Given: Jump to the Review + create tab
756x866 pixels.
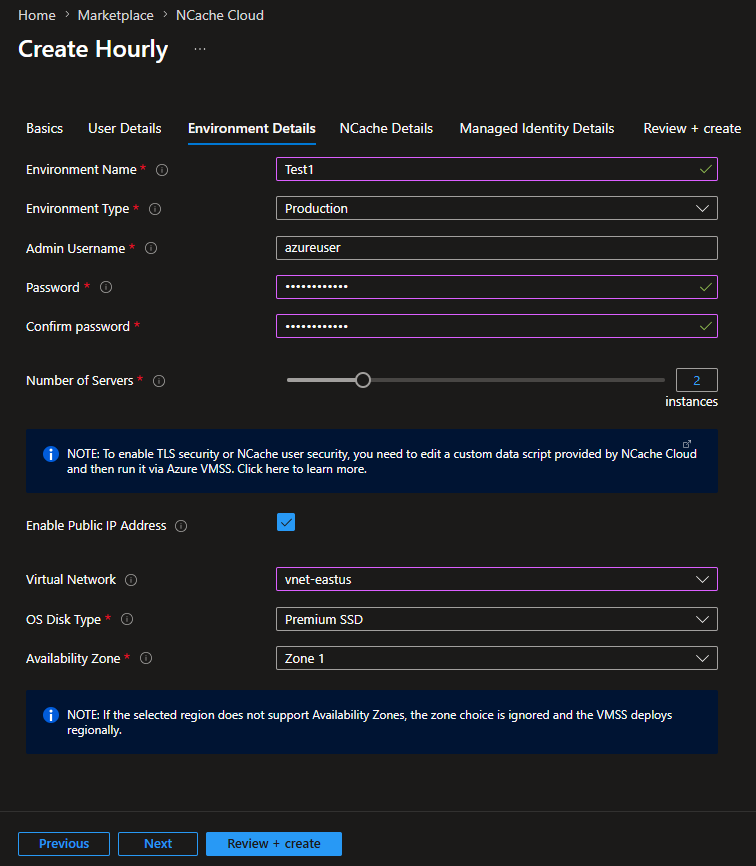Looking at the screenshot, I should point(692,128).
